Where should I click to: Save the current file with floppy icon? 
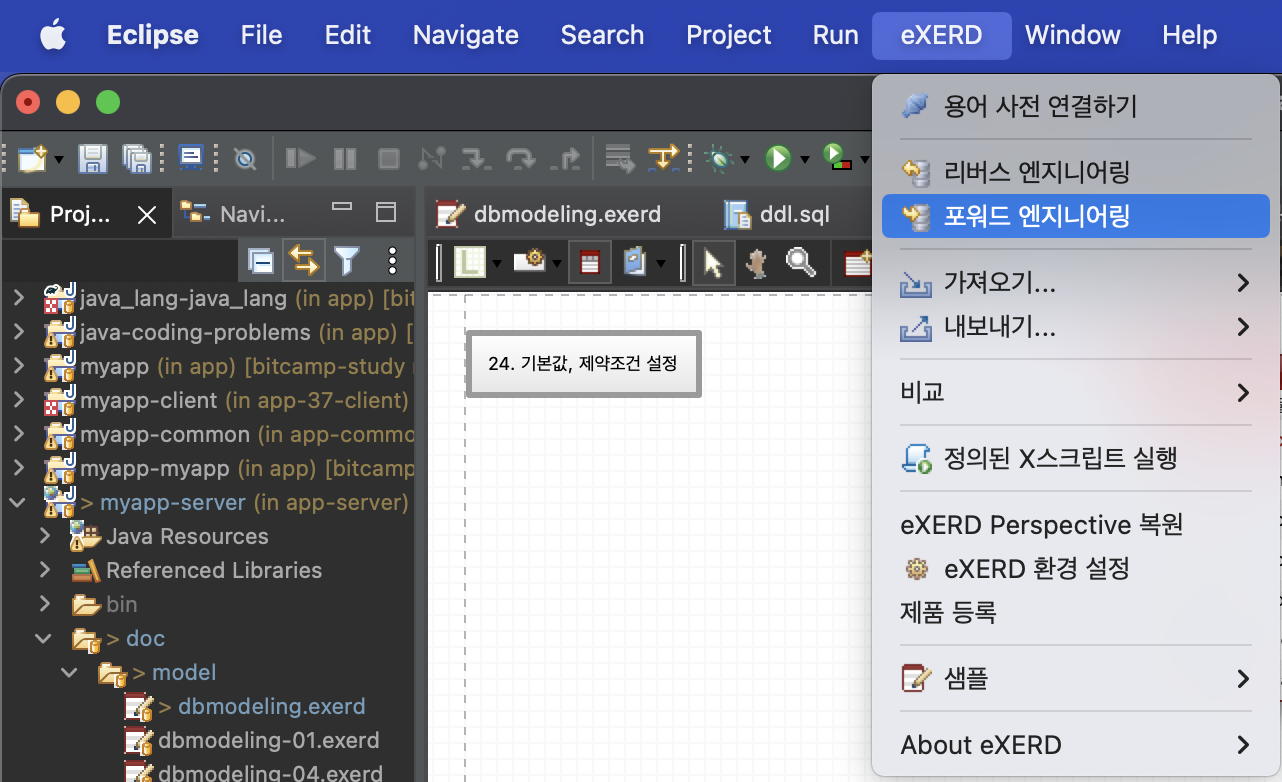[93, 158]
